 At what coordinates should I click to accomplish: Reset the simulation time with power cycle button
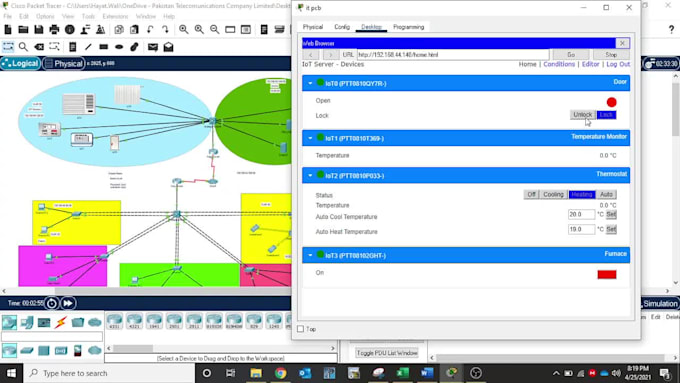click(x=52, y=303)
